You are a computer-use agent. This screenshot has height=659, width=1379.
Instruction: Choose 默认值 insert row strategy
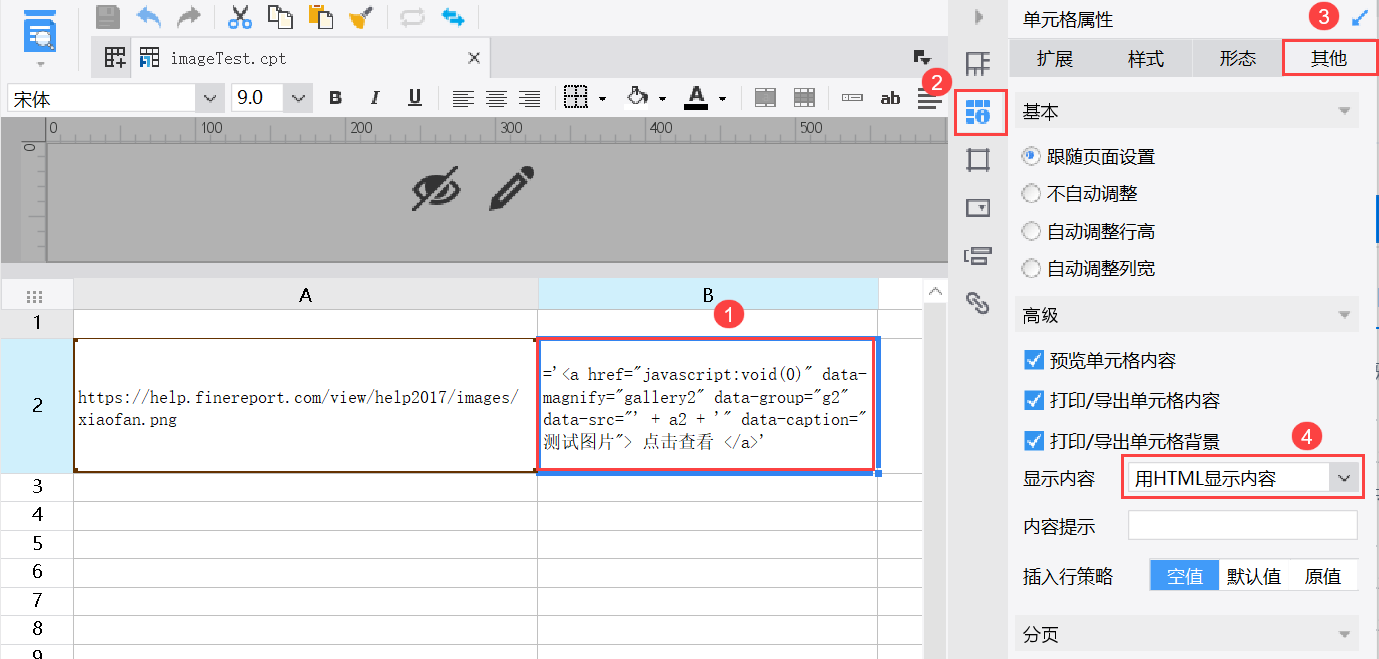pos(1254,576)
